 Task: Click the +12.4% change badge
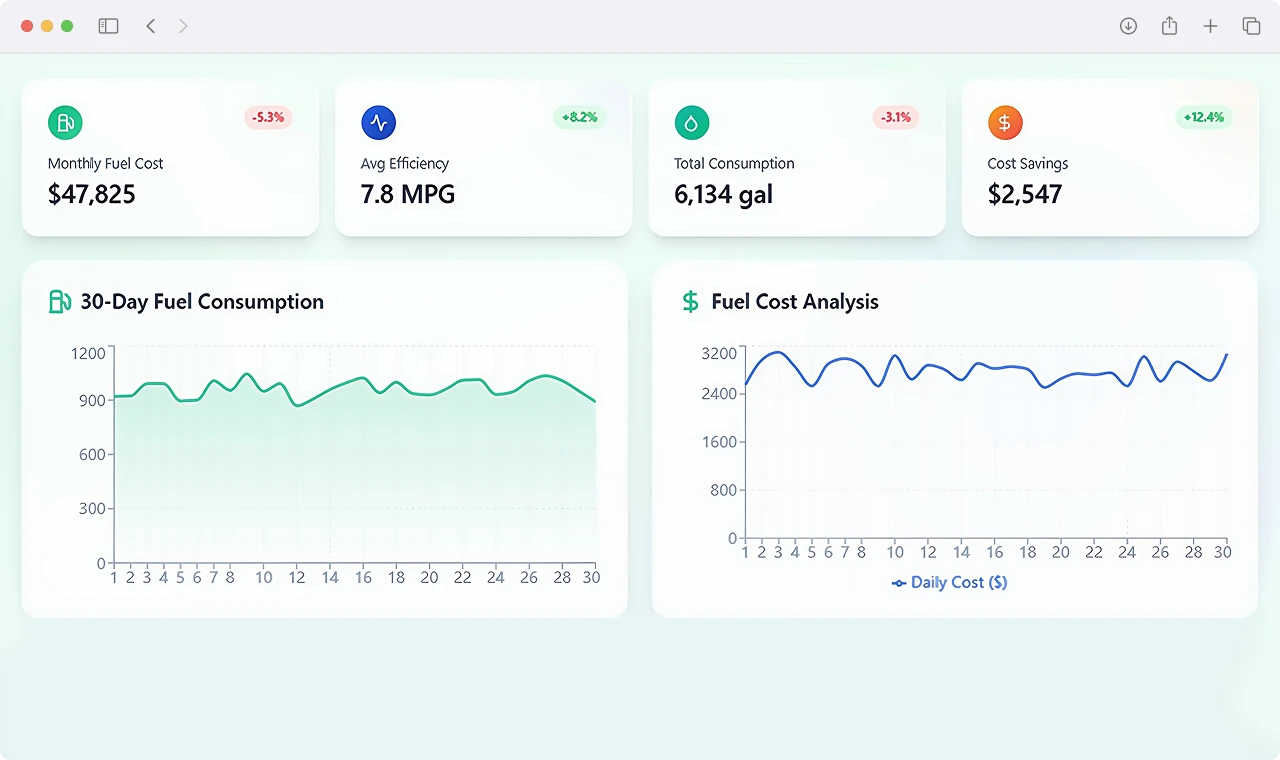(1204, 117)
